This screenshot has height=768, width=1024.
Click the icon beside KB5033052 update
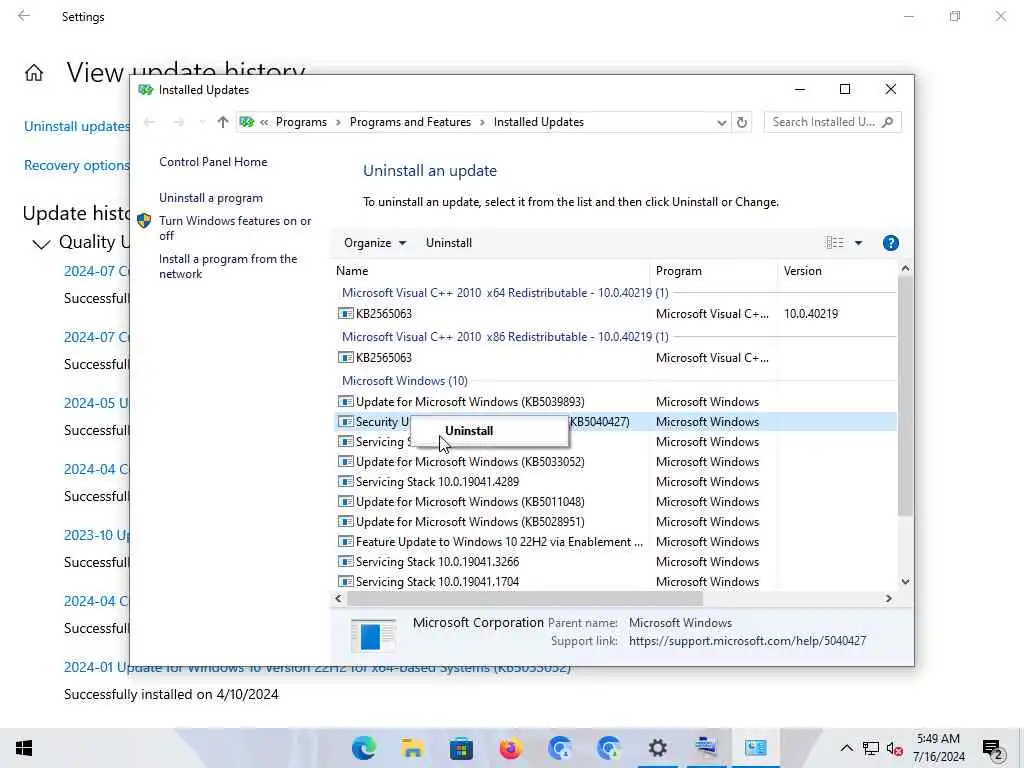345,462
